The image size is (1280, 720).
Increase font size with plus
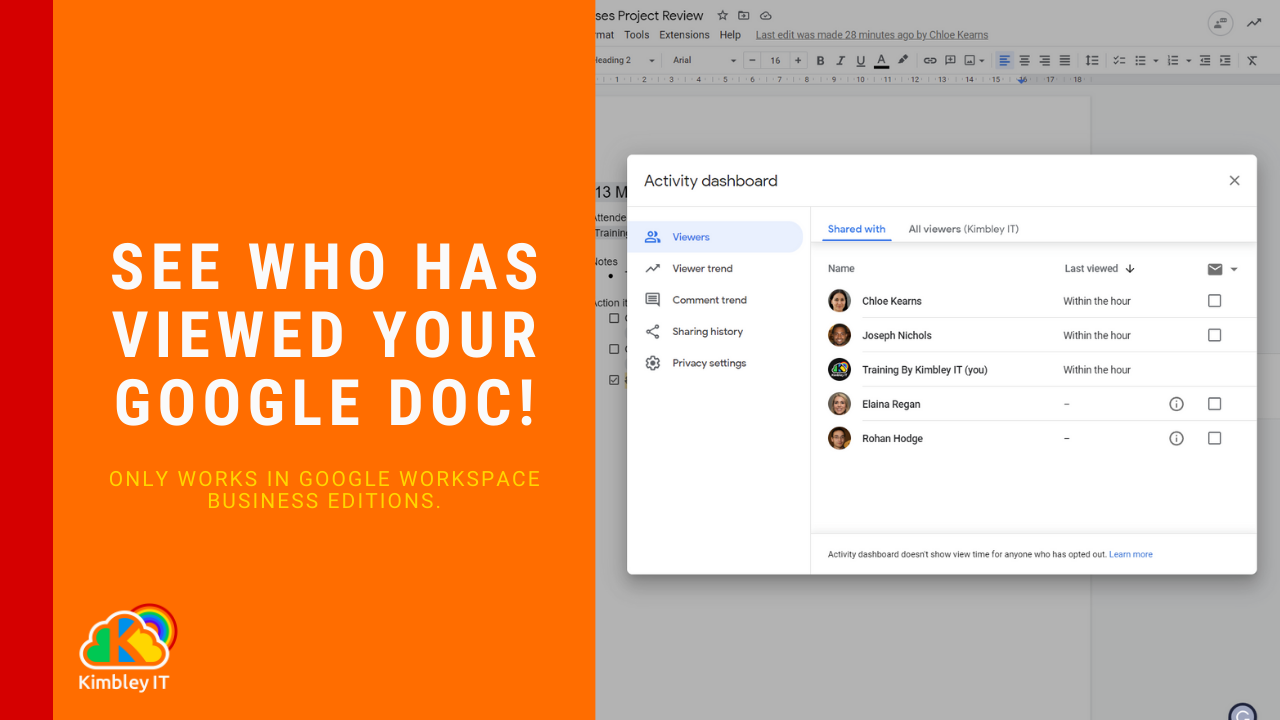click(798, 61)
